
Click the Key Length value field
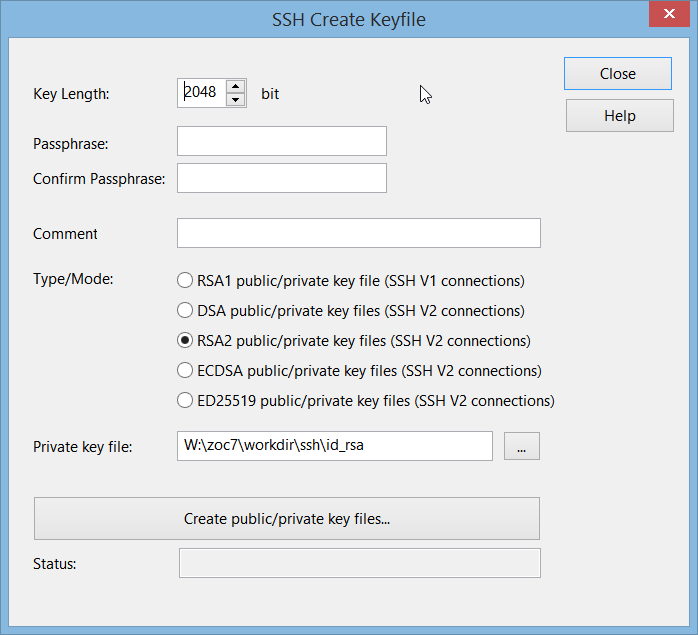203,92
